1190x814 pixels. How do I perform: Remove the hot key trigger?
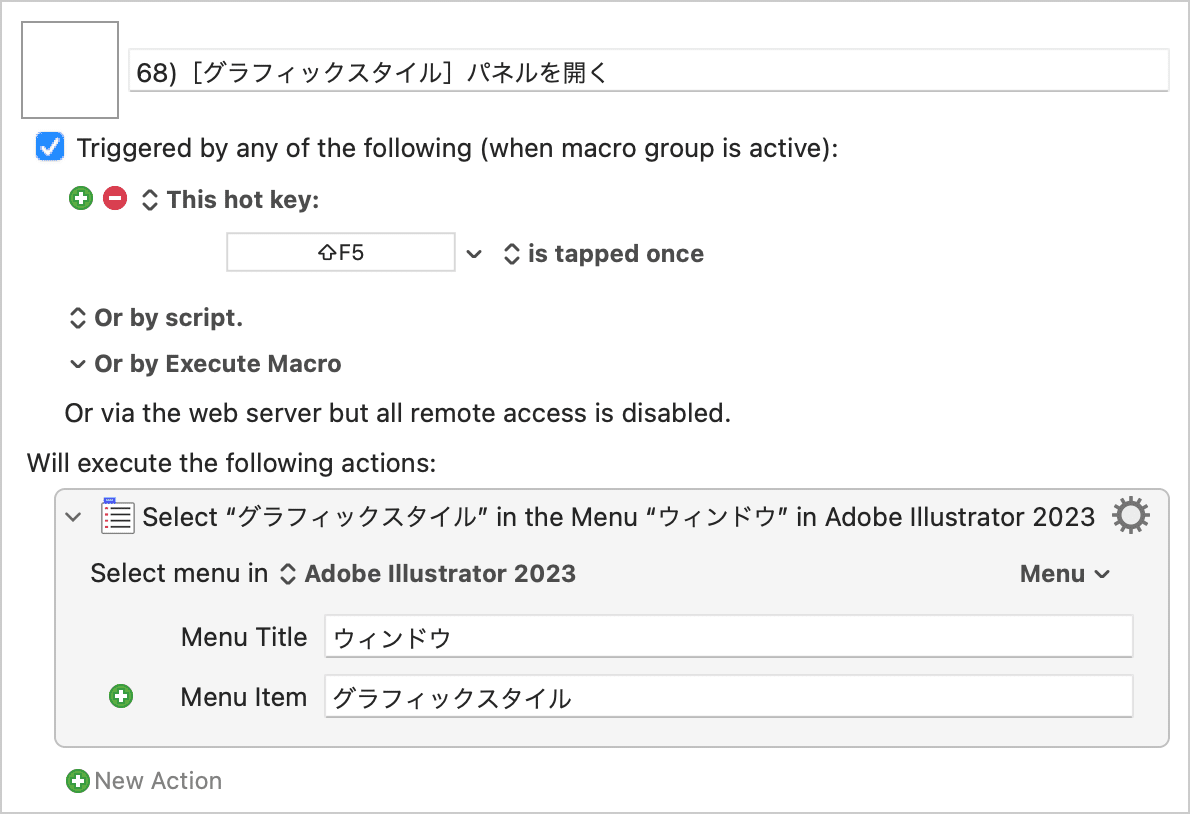115,199
